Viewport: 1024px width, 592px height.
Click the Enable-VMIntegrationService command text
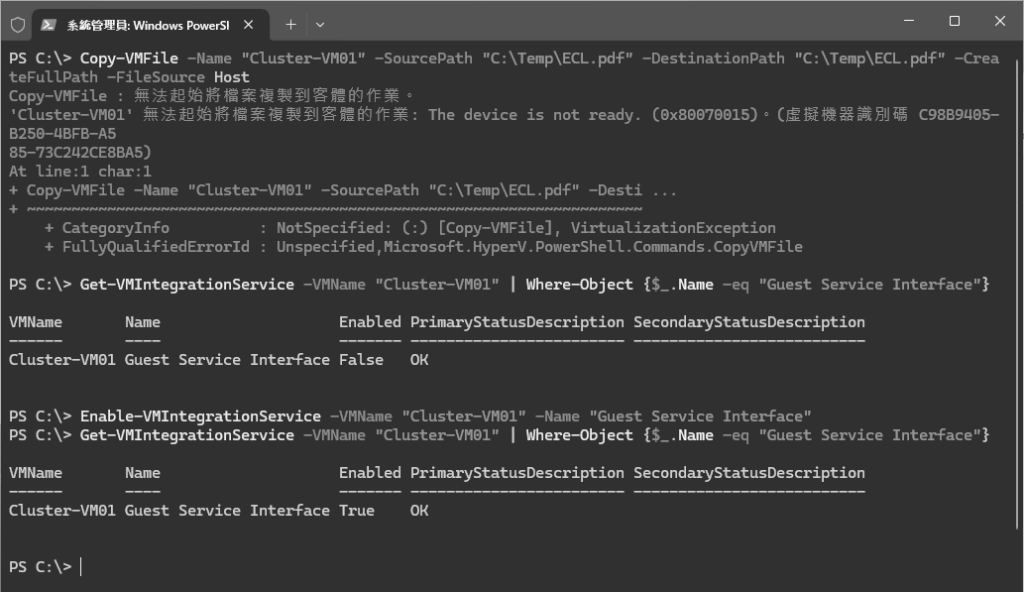[x=200, y=416]
